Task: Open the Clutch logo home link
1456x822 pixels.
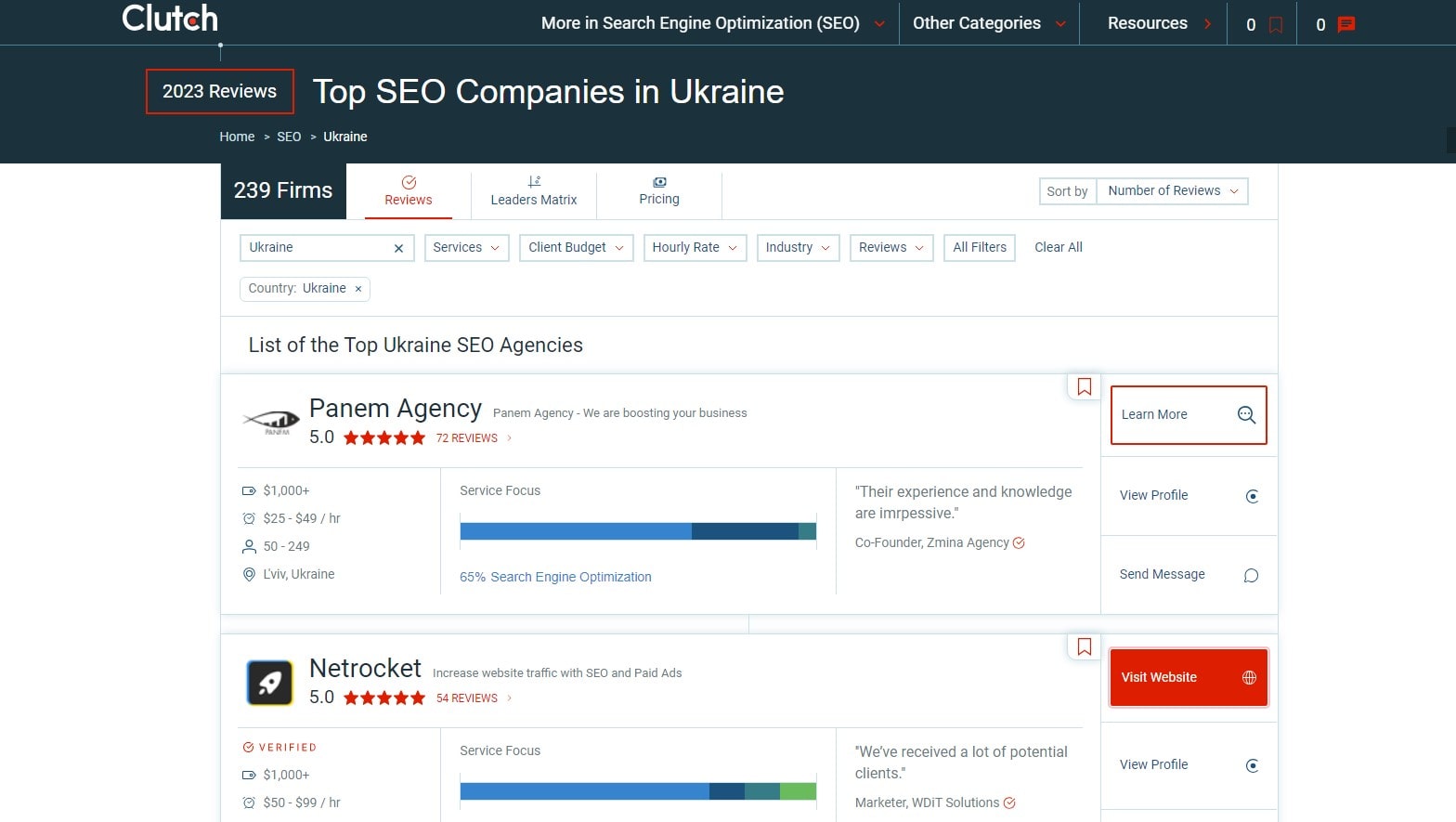Action: tap(170, 18)
